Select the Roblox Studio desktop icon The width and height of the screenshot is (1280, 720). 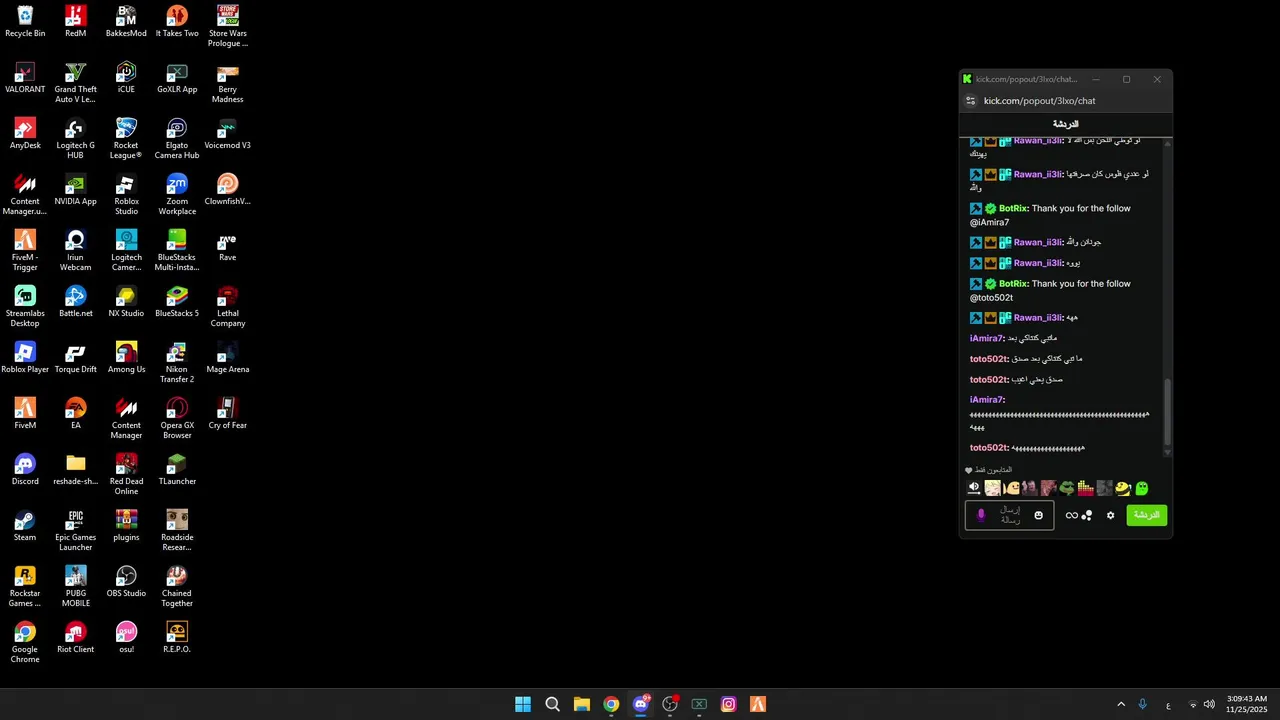(x=126, y=195)
